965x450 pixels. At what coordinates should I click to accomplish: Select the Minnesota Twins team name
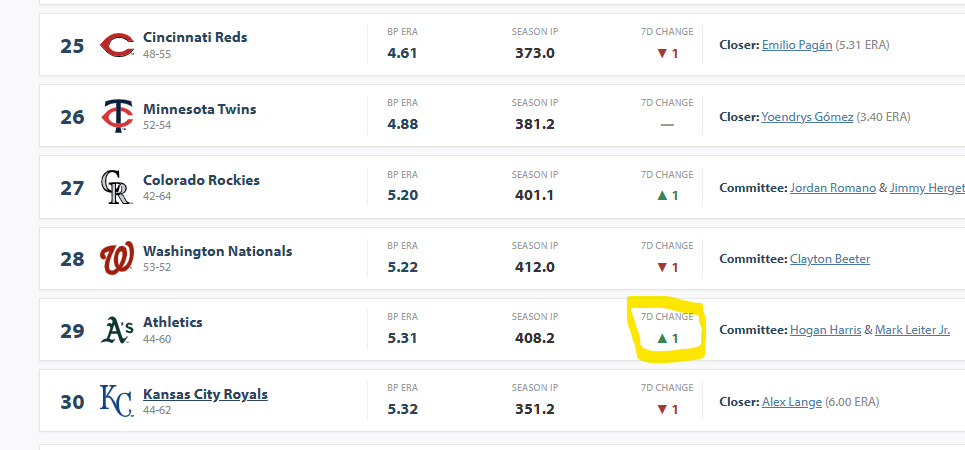pos(199,109)
